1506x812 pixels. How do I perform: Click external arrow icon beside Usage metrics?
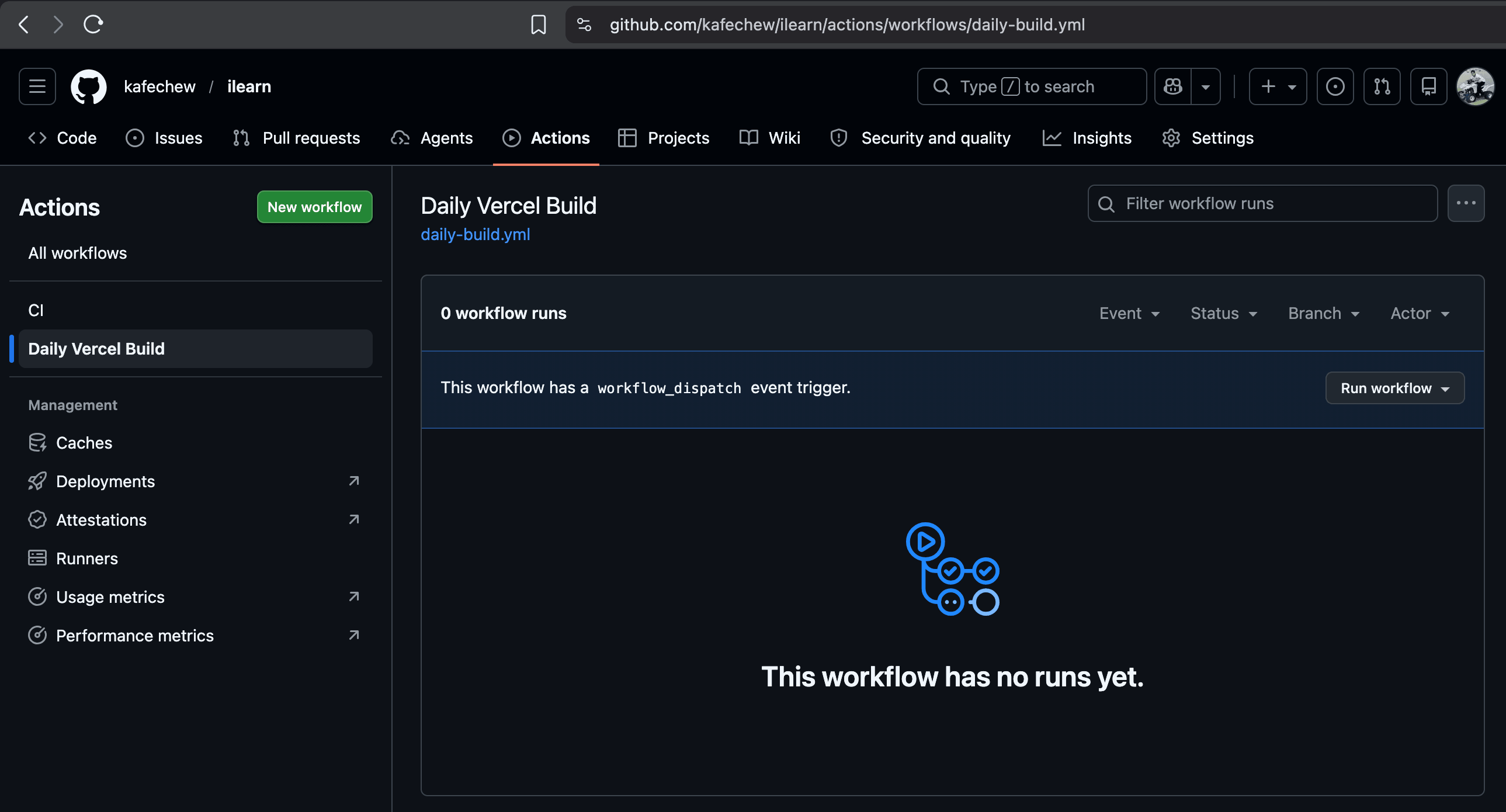click(x=353, y=597)
